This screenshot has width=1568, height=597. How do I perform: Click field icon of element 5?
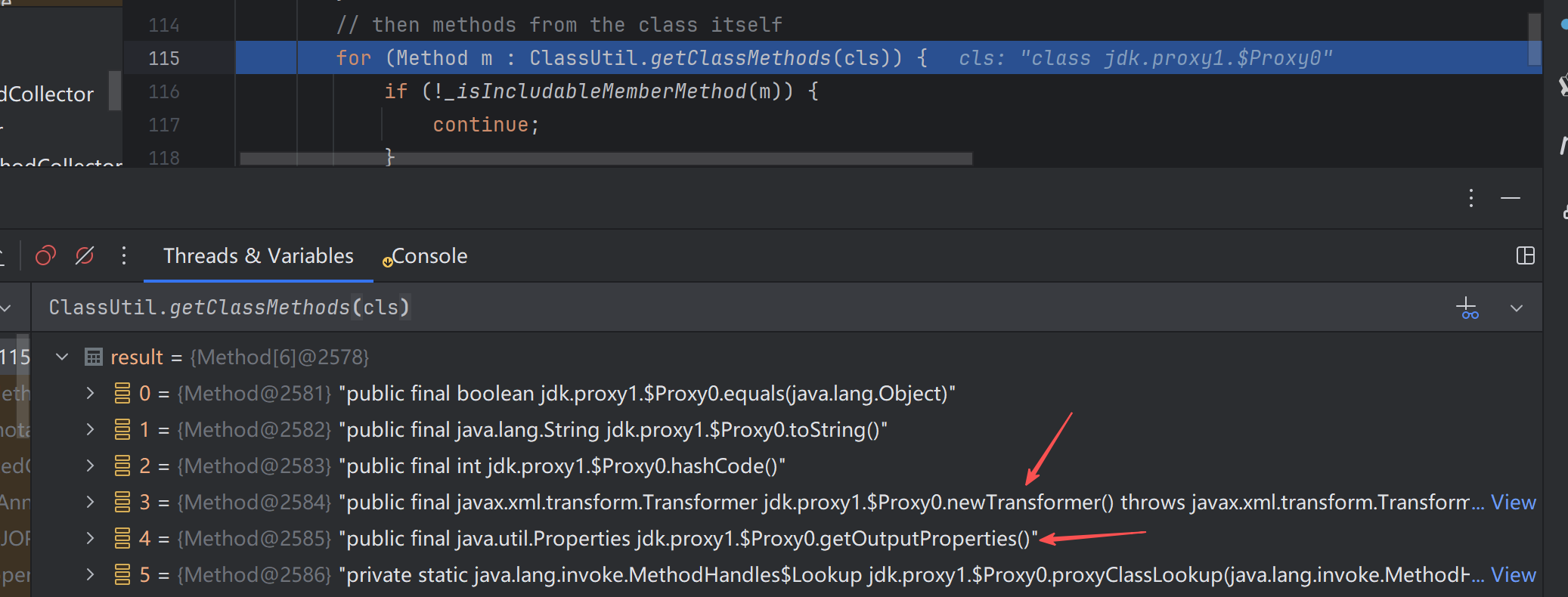point(122,574)
